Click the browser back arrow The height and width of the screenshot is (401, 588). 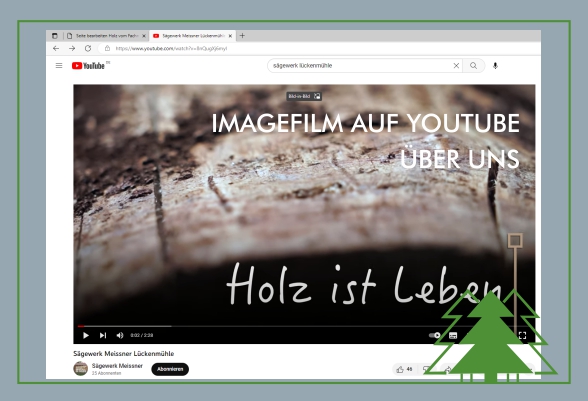tap(56, 48)
